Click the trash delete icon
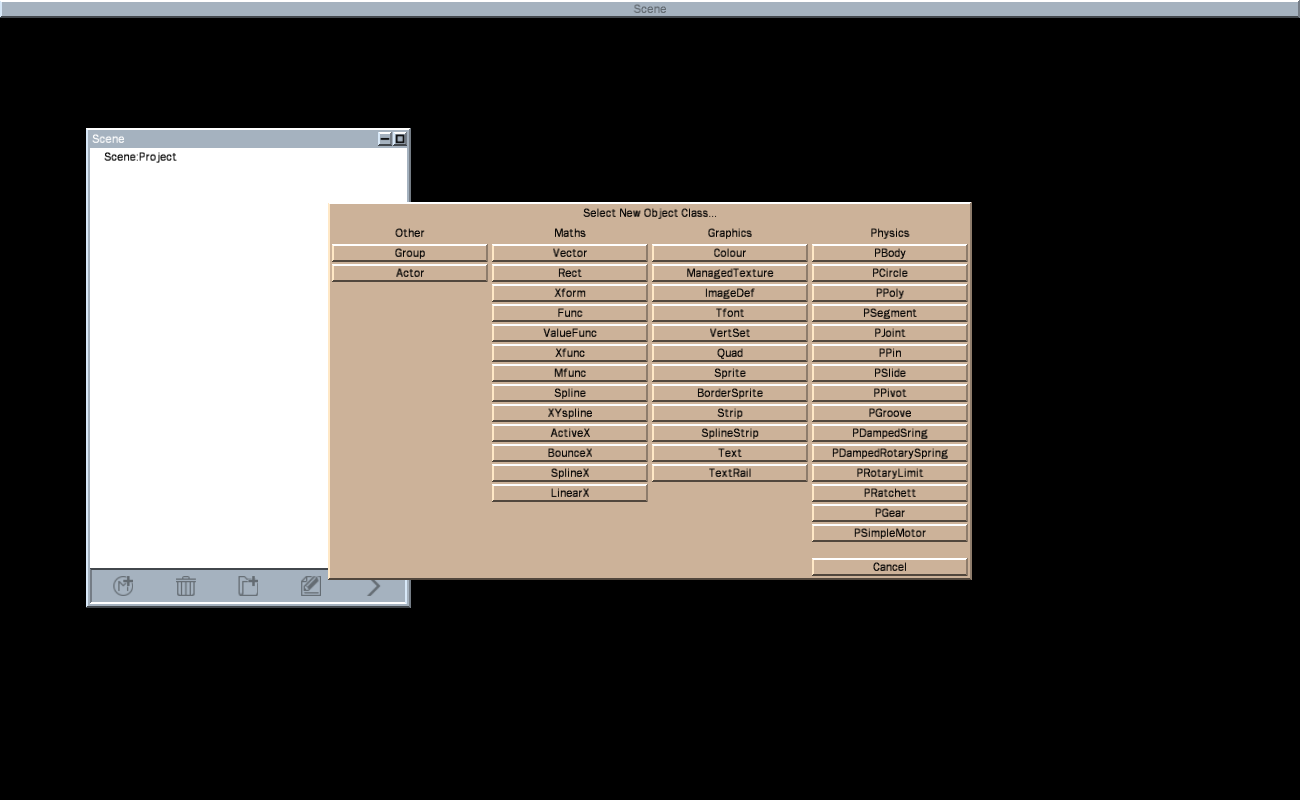This screenshot has height=800, width=1300. (x=186, y=586)
